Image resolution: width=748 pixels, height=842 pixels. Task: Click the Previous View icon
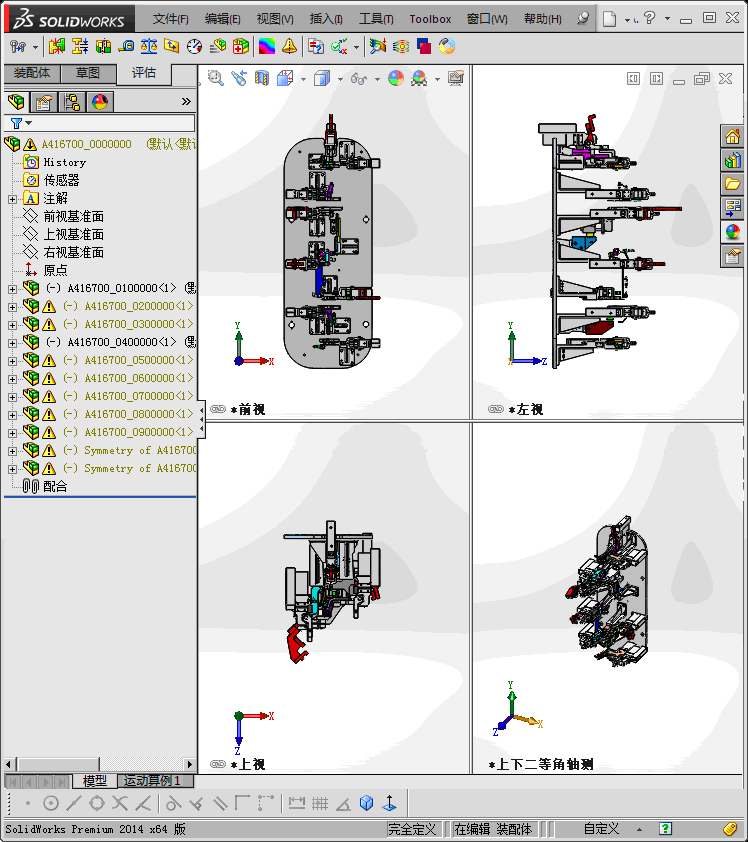[239, 78]
